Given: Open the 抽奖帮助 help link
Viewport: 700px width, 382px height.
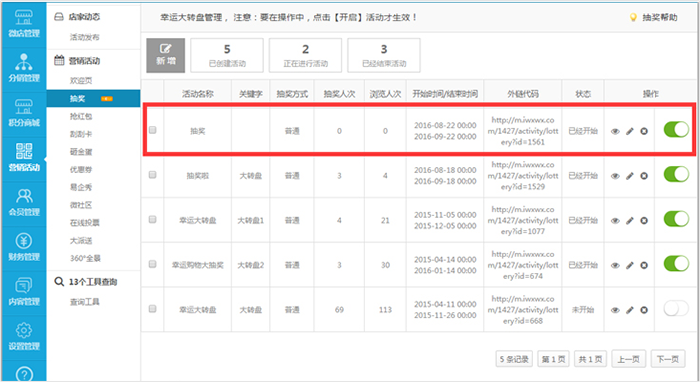Looking at the screenshot, I should pyautogui.click(x=654, y=17).
